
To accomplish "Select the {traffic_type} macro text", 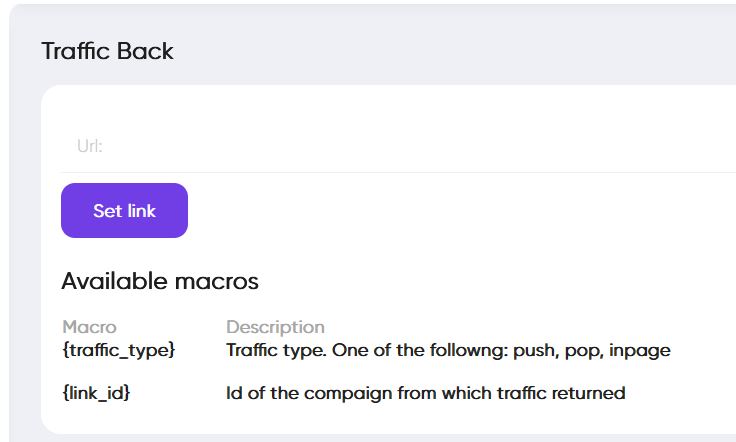I will pyautogui.click(x=118, y=350).
